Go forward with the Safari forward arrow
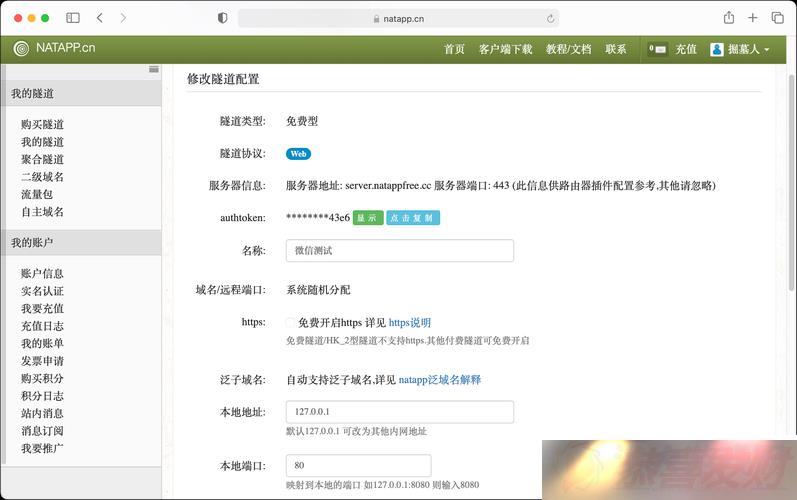The height and width of the screenshot is (500, 797). coord(123,18)
